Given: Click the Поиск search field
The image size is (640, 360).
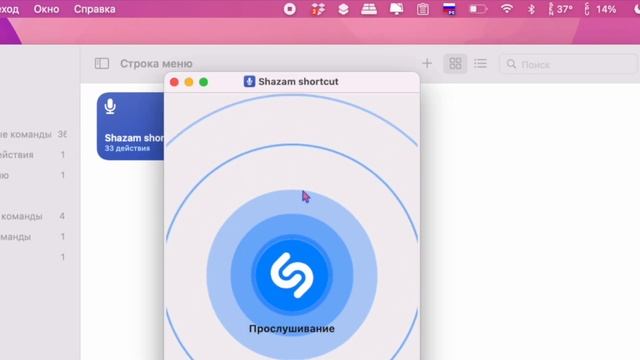Looking at the screenshot, I should pos(569,64).
